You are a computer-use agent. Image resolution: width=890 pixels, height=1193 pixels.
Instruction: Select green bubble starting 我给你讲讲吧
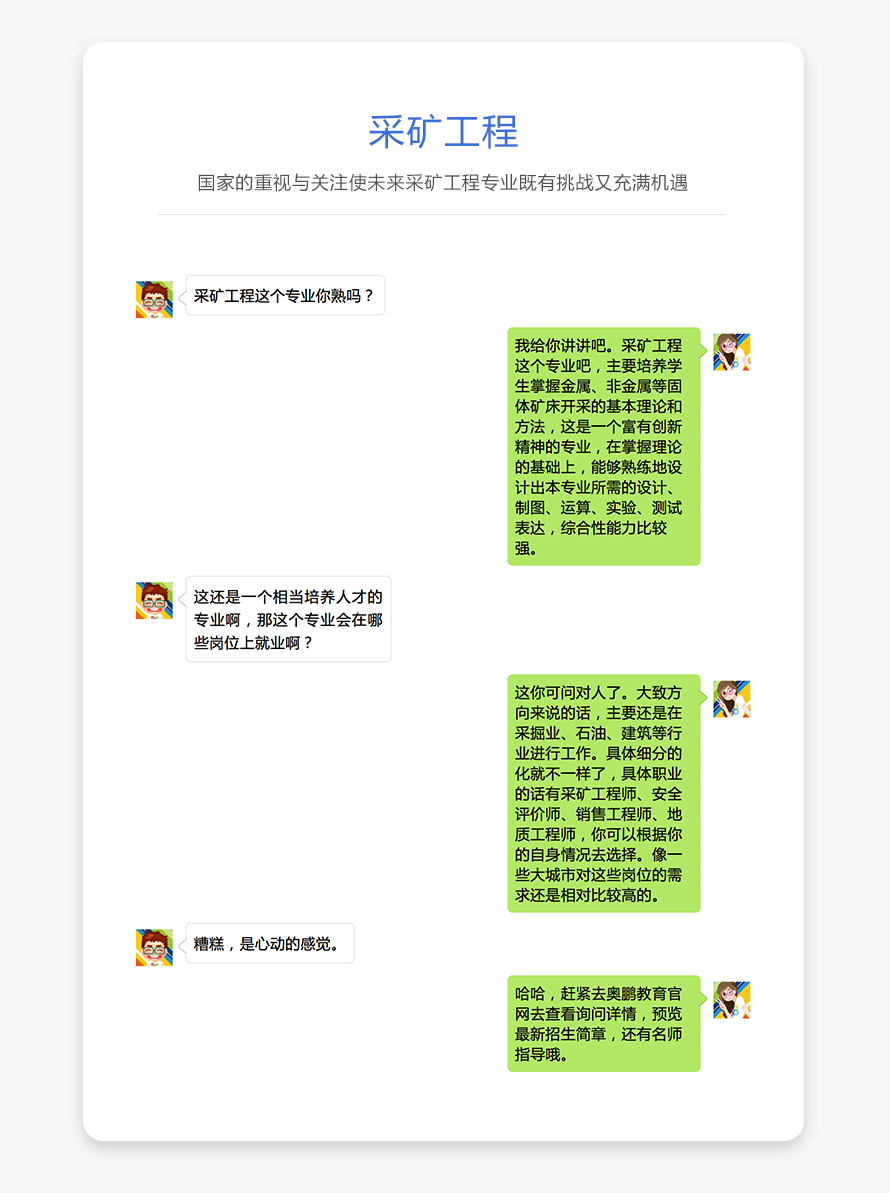[x=604, y=447]
